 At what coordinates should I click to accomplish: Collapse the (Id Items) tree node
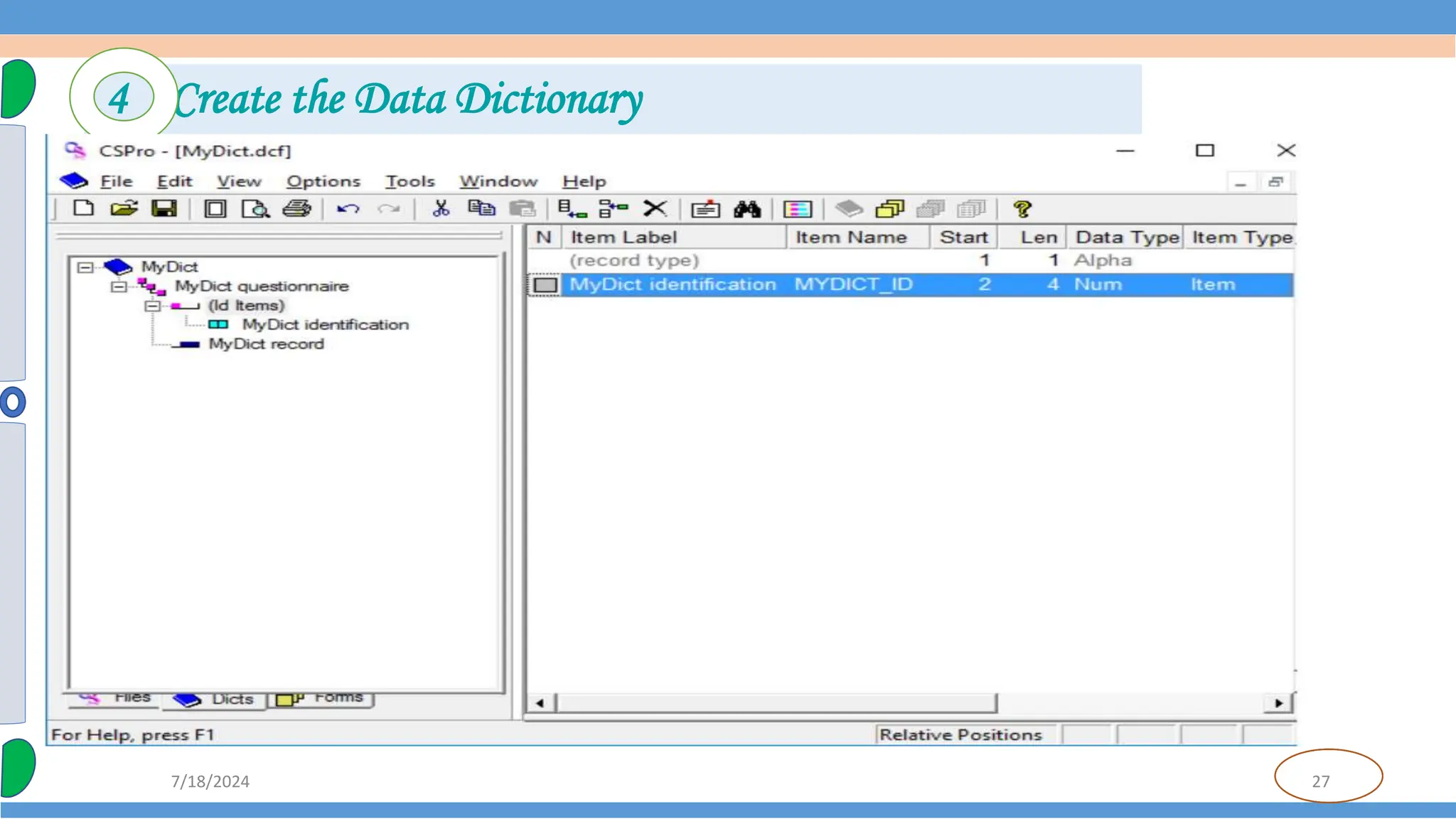152,306
